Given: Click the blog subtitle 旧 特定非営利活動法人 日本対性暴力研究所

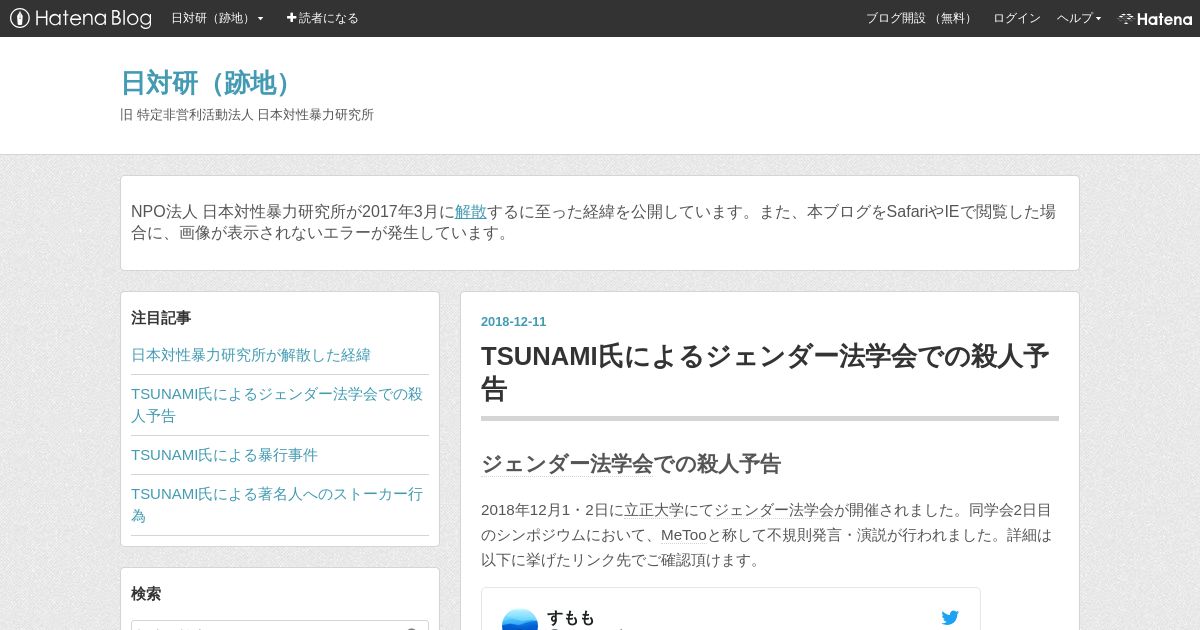Looking at the screenshot, I should click(247, 115).
